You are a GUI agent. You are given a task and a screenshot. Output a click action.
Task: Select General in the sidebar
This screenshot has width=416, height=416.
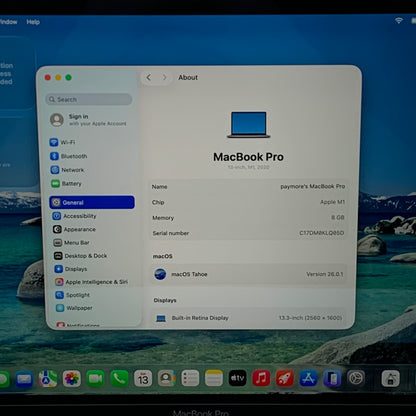92,202
